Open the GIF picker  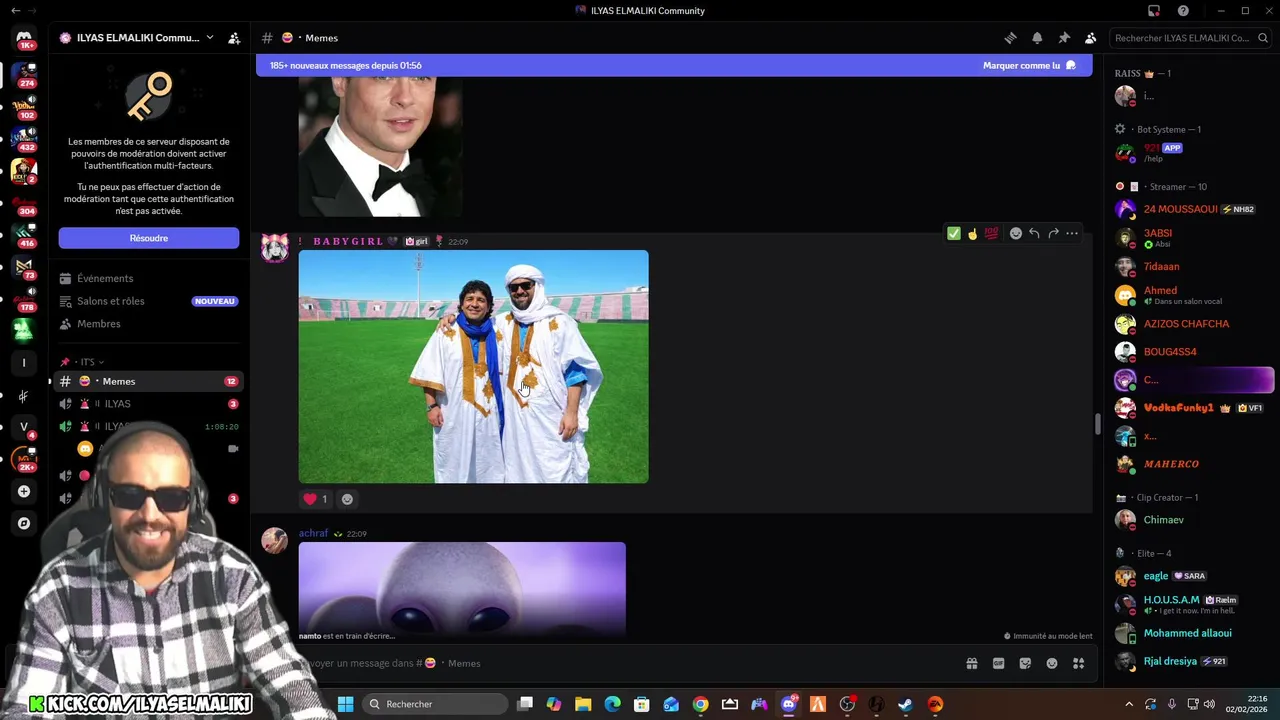998,663
